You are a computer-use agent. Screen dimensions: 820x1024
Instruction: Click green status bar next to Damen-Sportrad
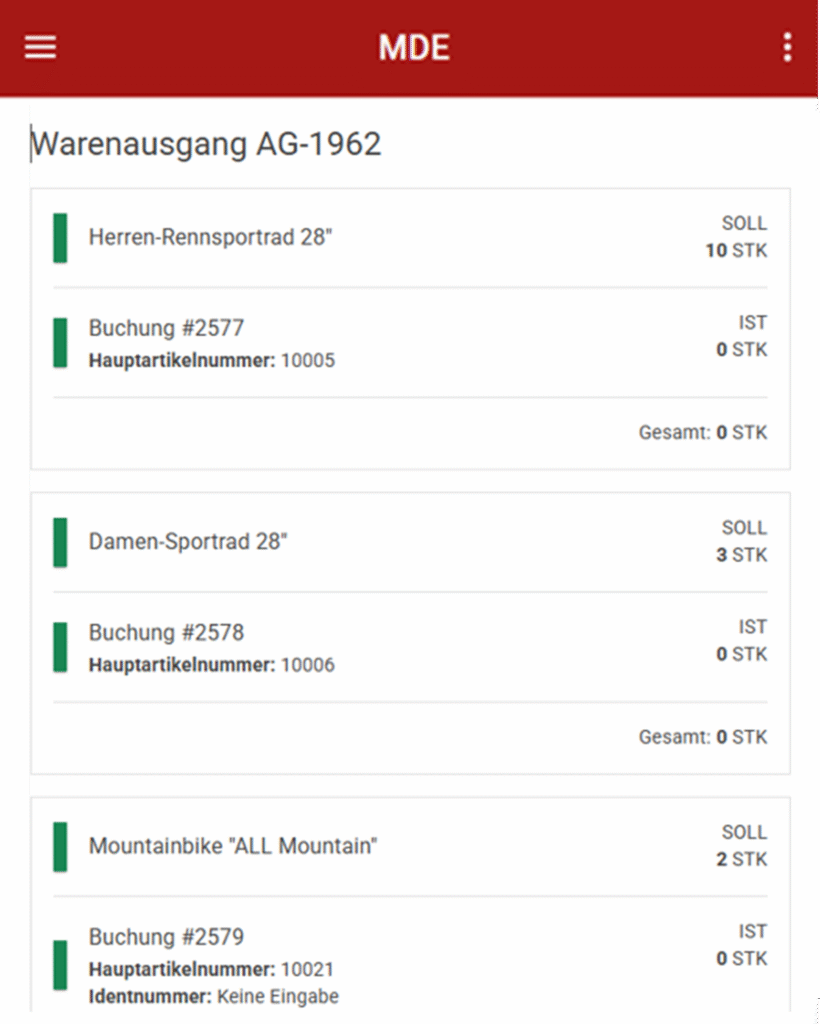click(60, 542)
